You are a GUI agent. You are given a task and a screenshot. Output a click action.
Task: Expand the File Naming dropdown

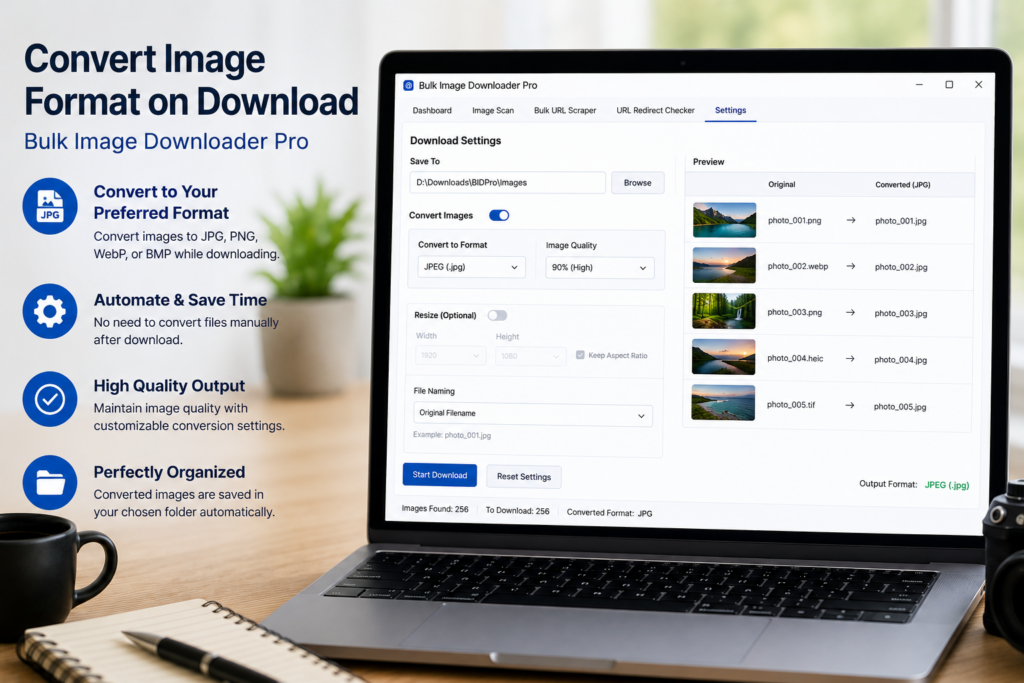(x=533, y=415)
